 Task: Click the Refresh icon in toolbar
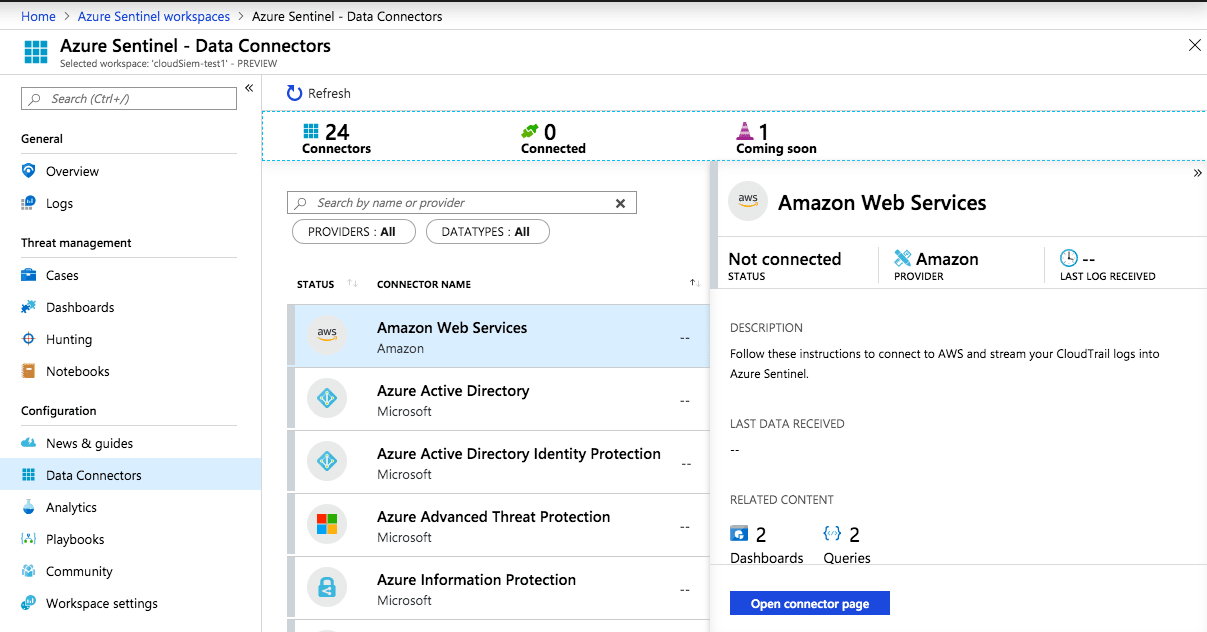point(294,93)
